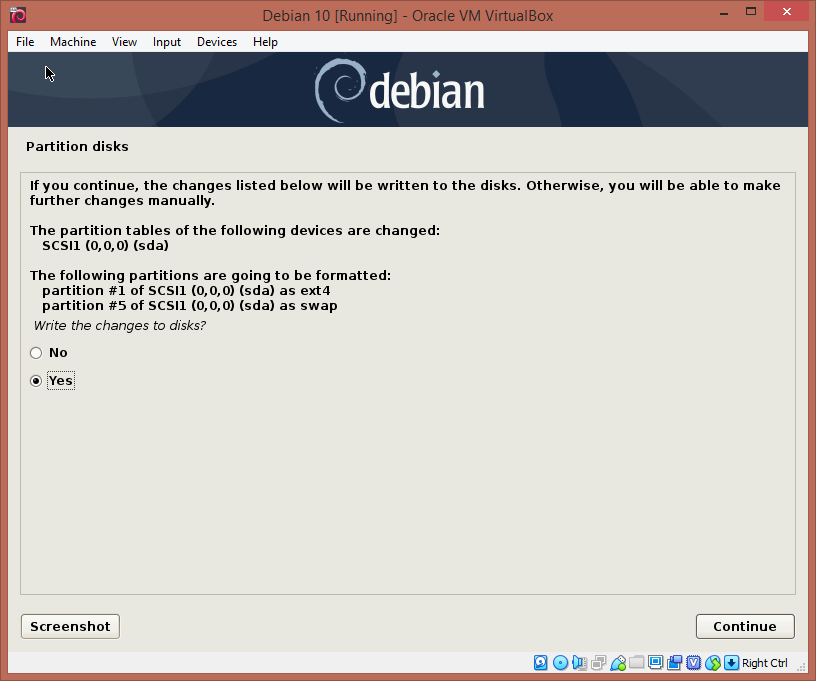Minimize the VirtualBox window
Viewport: 816px width, 681px height.
coord(724,12)
